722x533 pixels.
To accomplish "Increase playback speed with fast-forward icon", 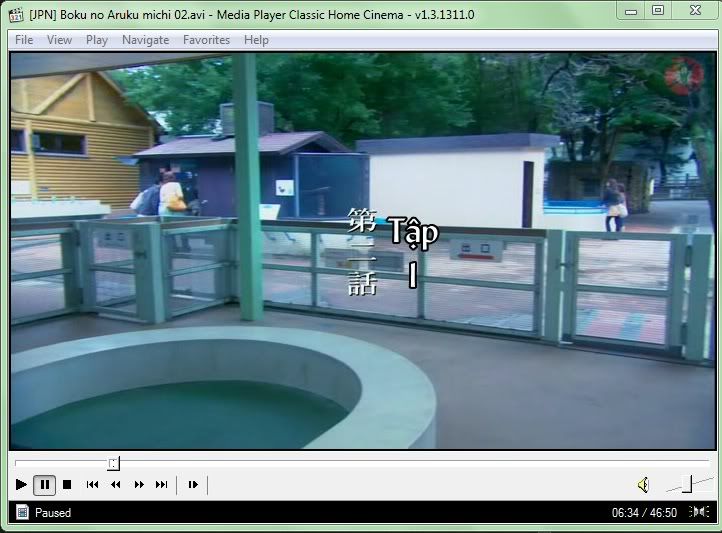I will tap(139, 485).
